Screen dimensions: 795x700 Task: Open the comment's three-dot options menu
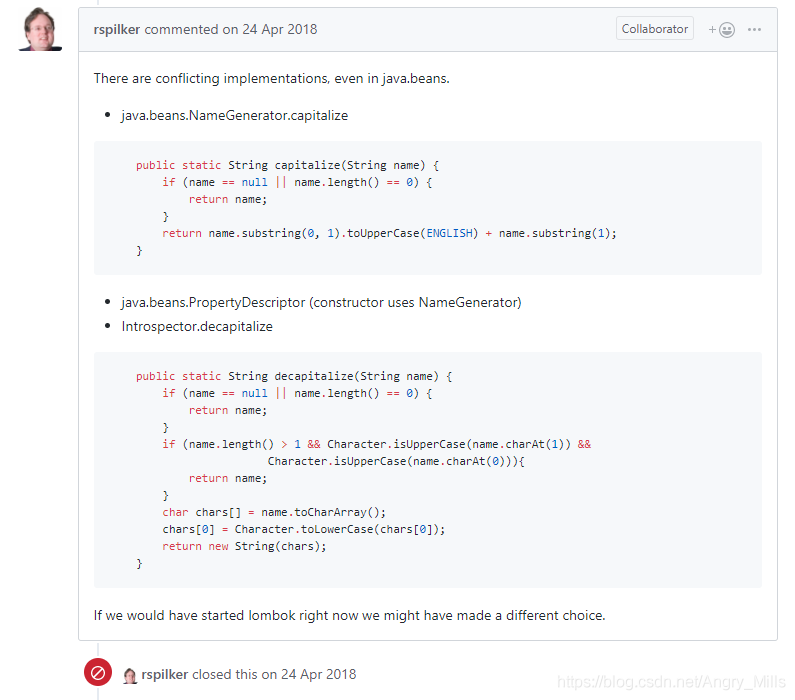pyautogui.click(x=754, y=29)
